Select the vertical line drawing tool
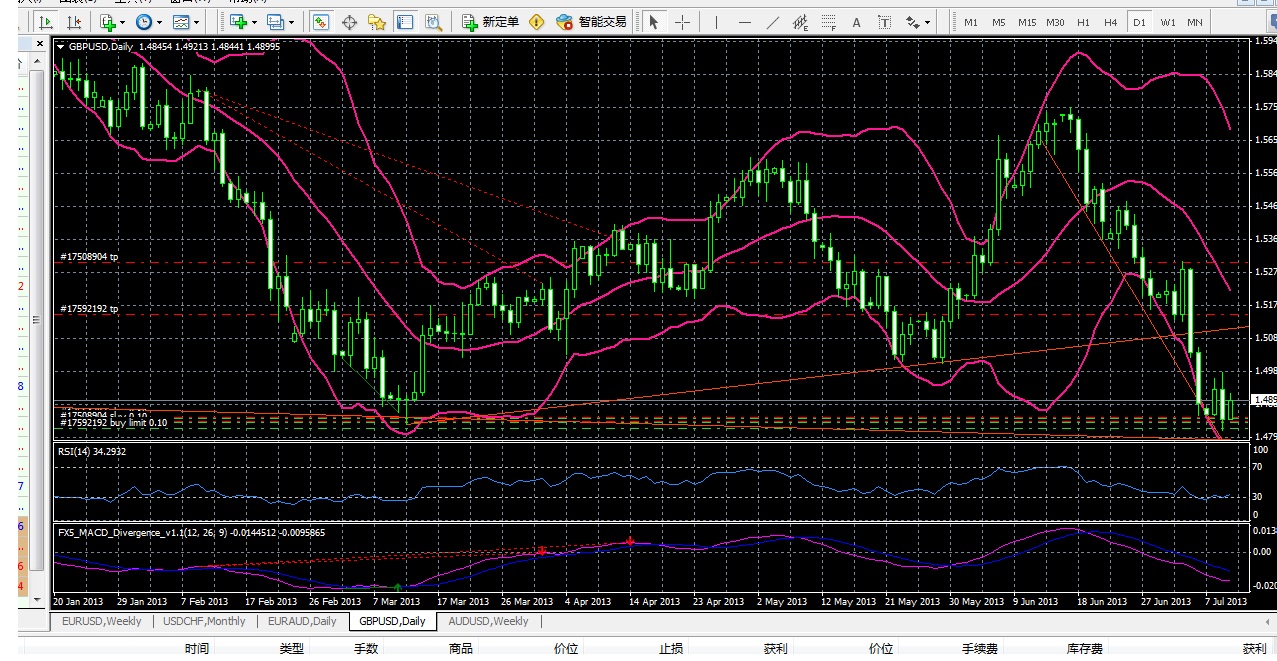 pyautogui.click(x=716, y=22)
